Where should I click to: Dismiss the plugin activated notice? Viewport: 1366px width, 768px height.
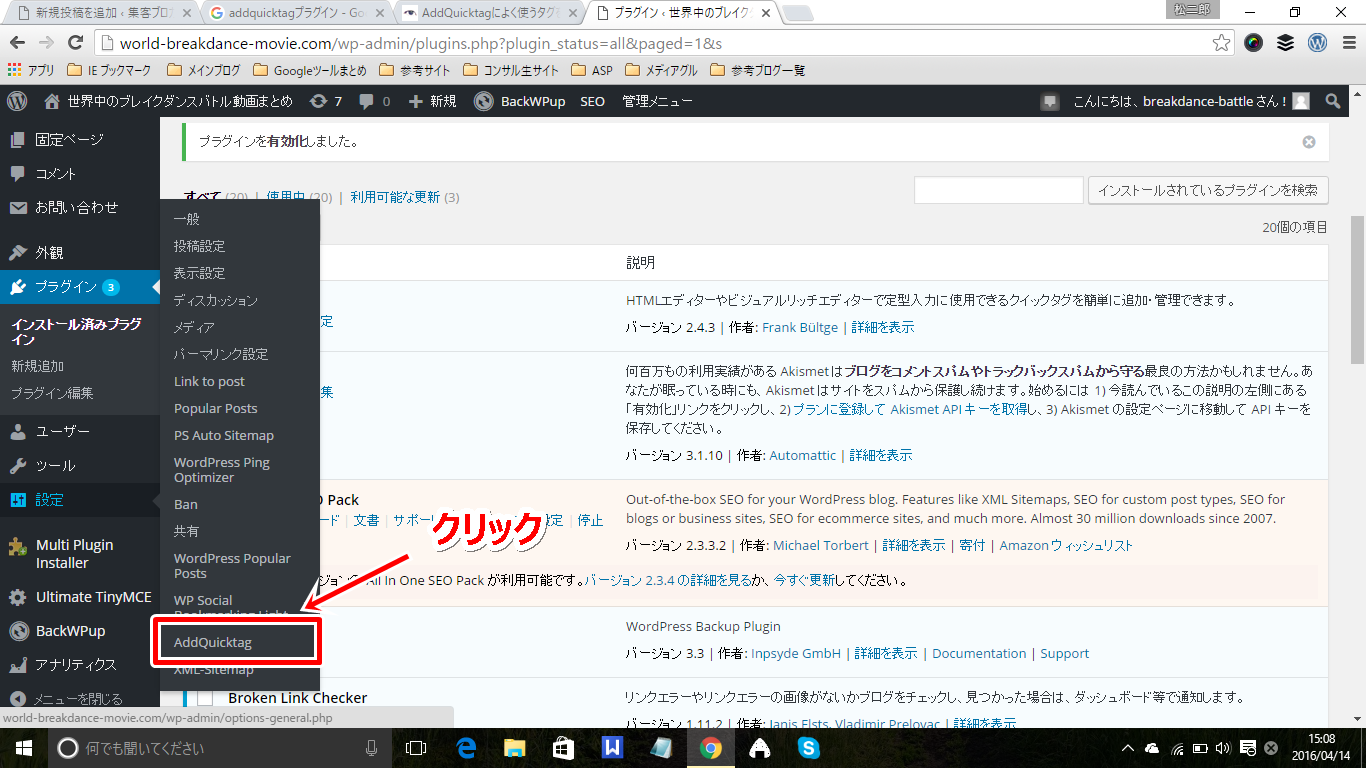coord(1309,142)
